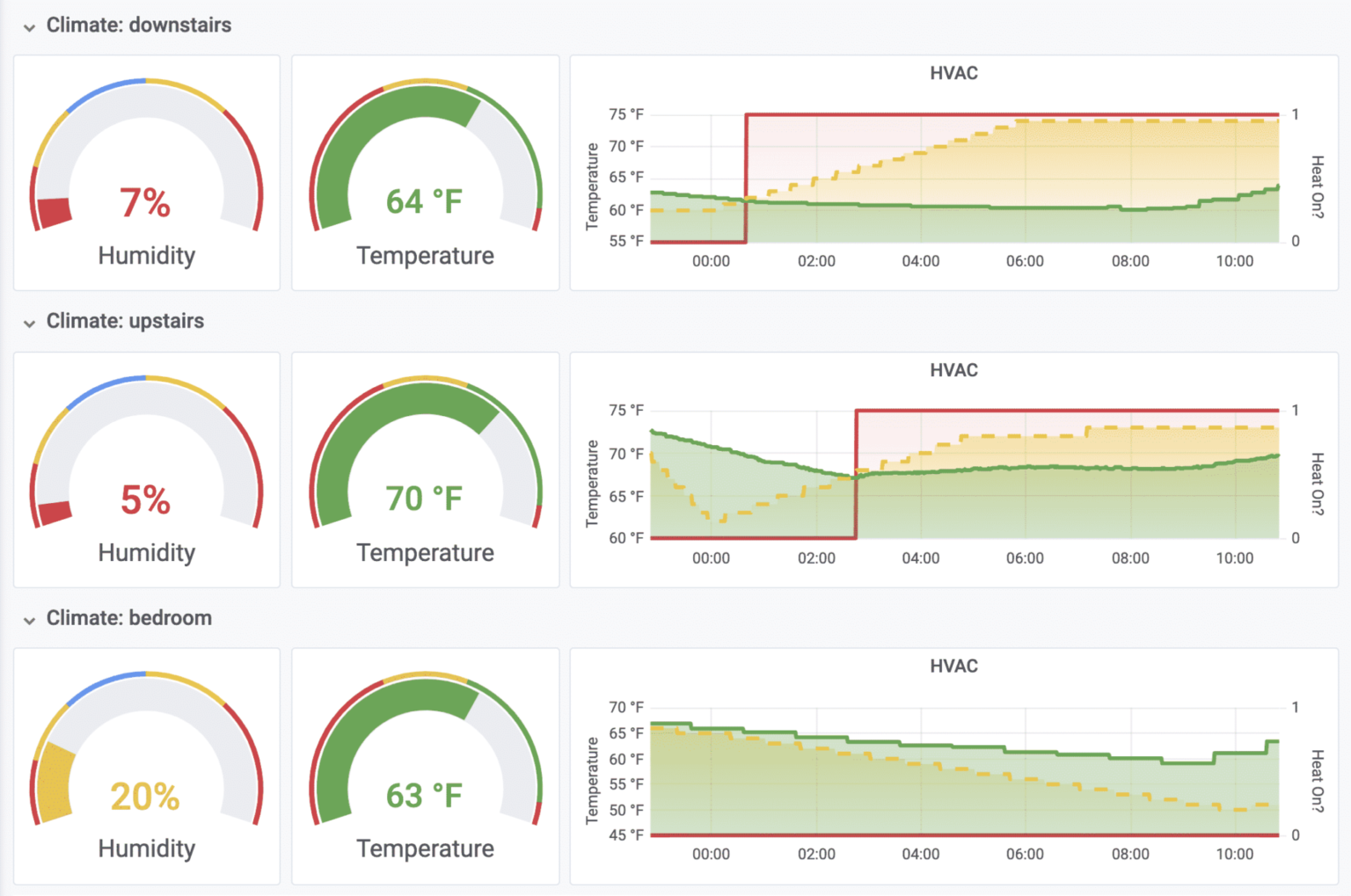Open the upstairs HVAC panel title menu
The width and height of the screenshot is (1351, 896).
click(953, 370)
